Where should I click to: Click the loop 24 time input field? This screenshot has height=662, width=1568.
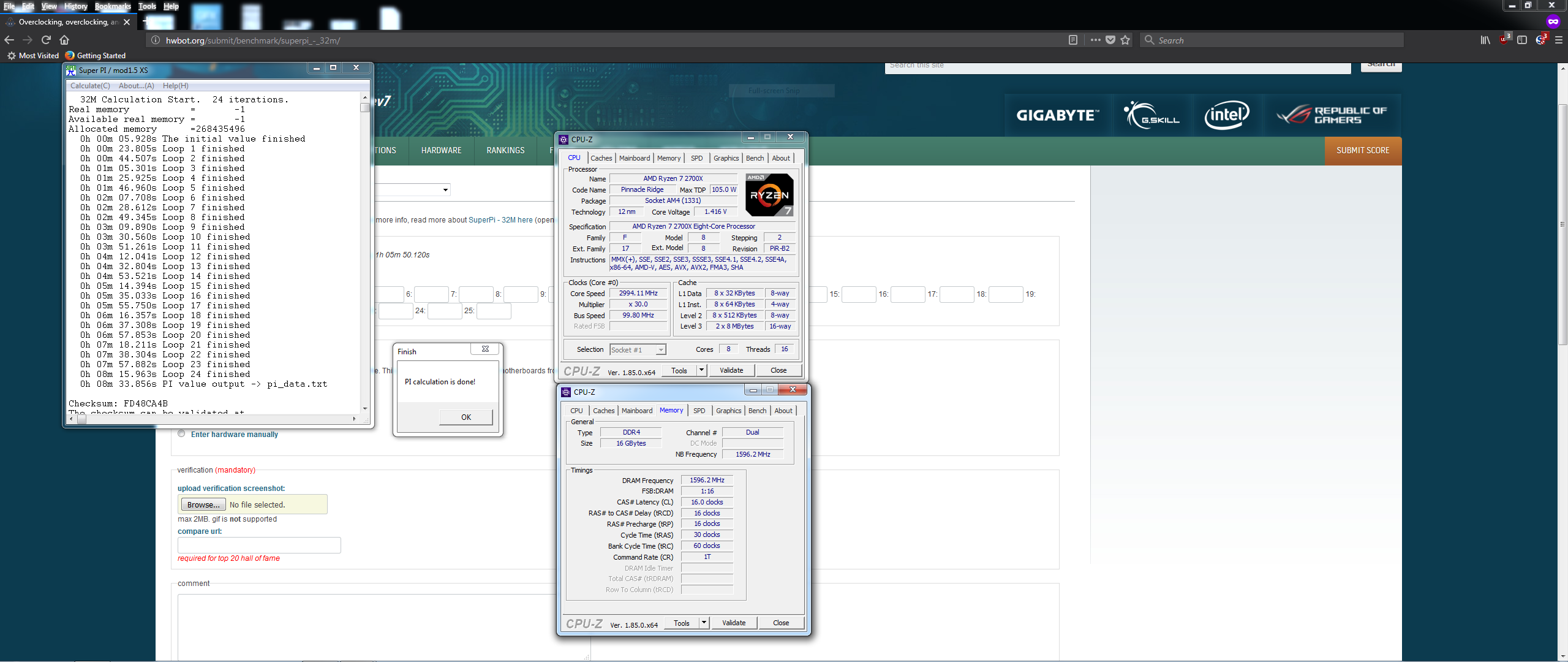coord(444,311)
